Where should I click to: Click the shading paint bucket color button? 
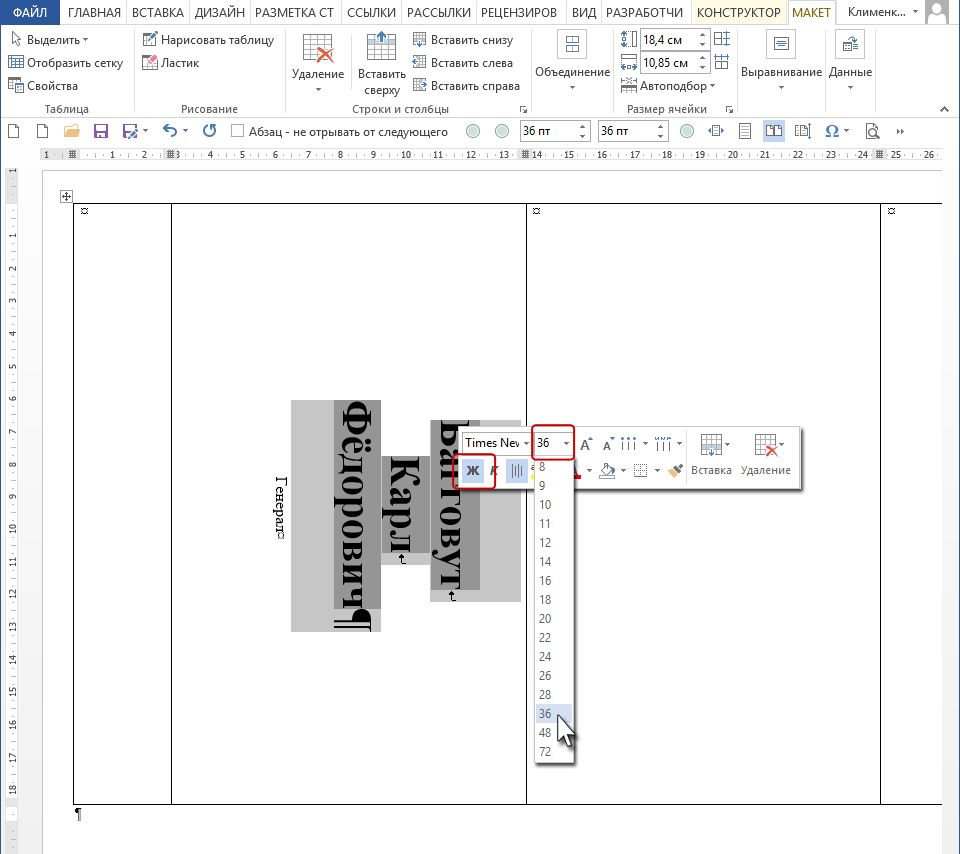(x=607, y=470)
